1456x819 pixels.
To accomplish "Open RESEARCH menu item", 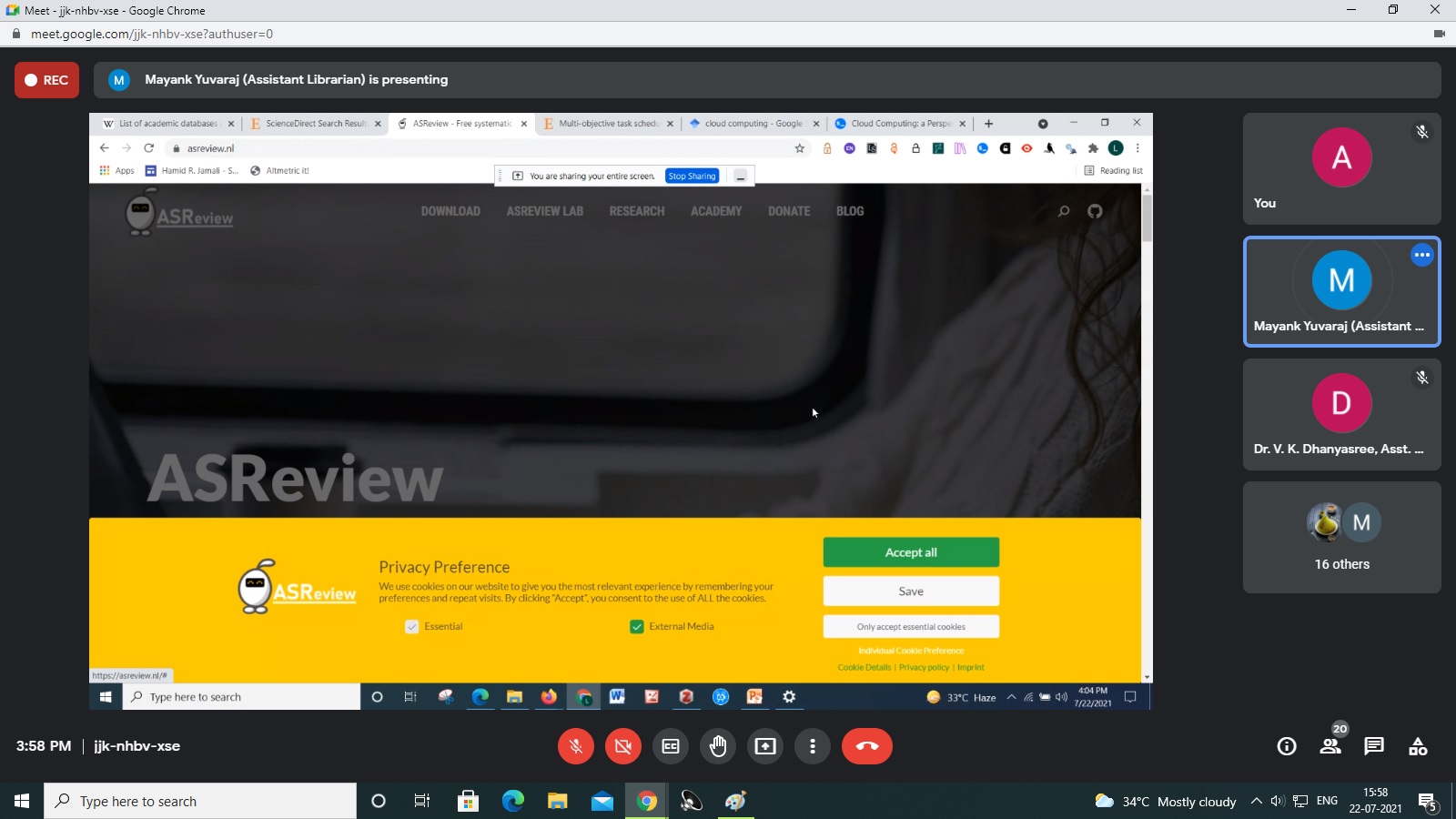I will click(637, 211).
